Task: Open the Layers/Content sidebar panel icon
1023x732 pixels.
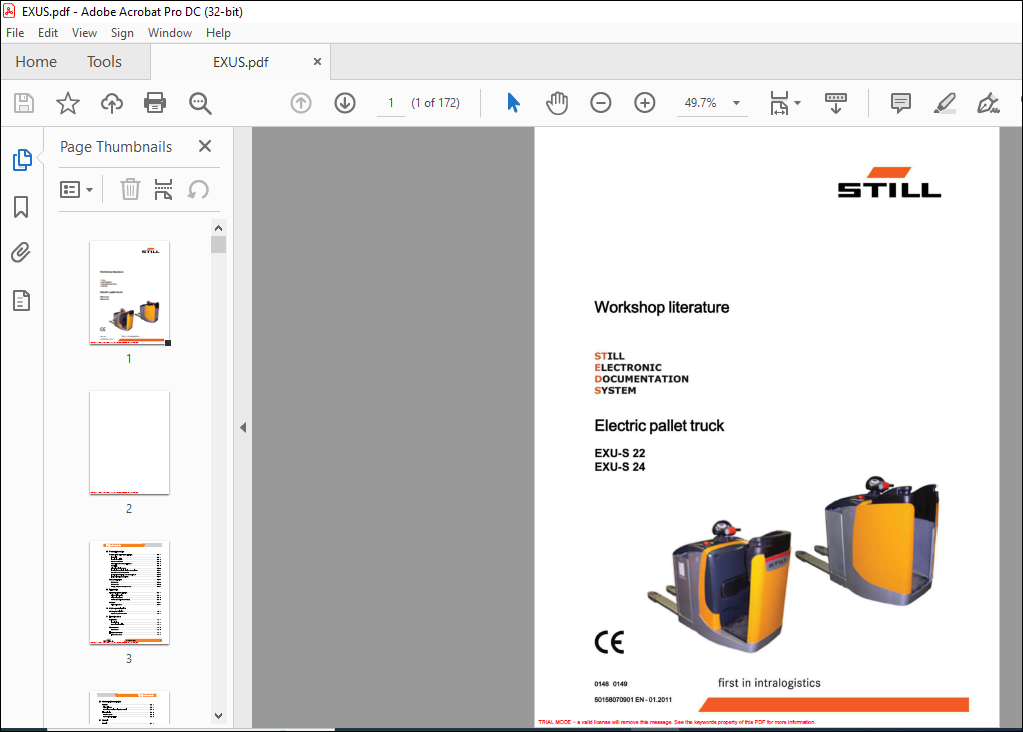Action: point(22,301)
